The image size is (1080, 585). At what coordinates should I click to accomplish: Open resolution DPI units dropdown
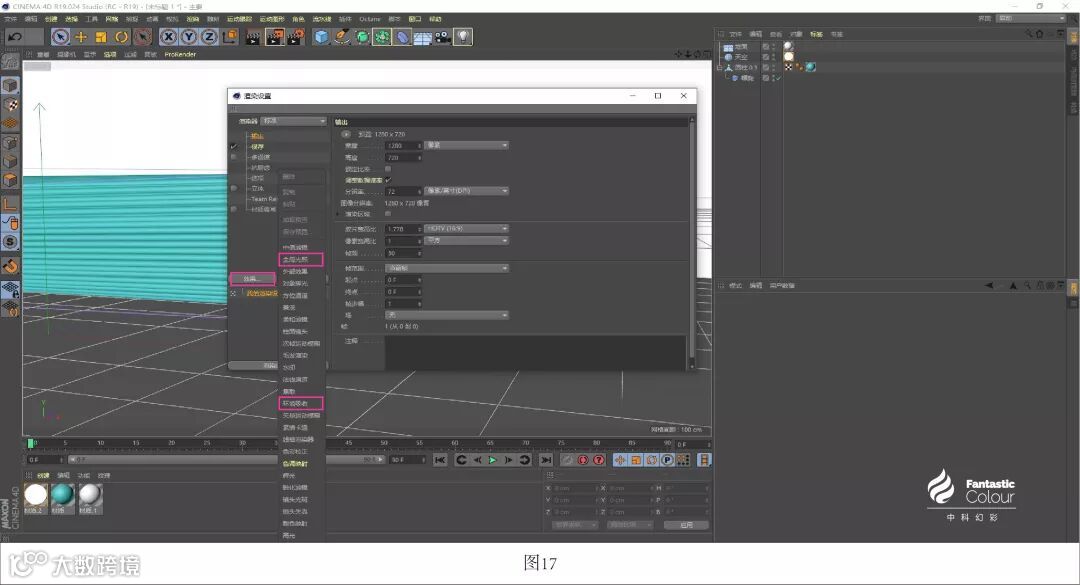coord(466,191)
